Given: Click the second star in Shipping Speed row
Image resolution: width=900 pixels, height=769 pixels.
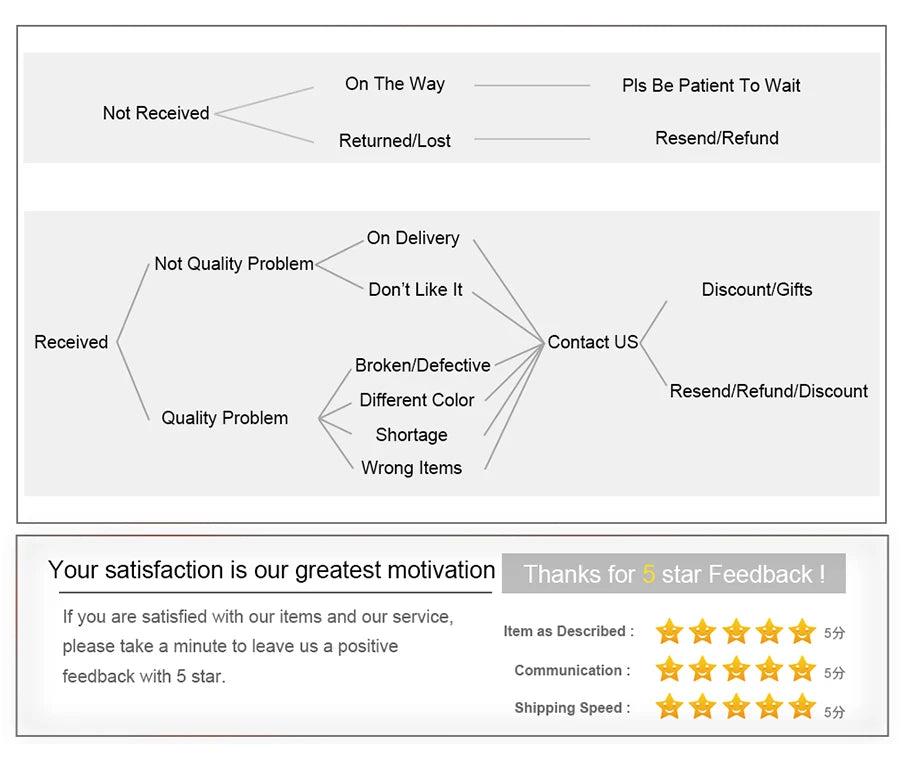Looking at the screenshot, I should coord(703,707).
